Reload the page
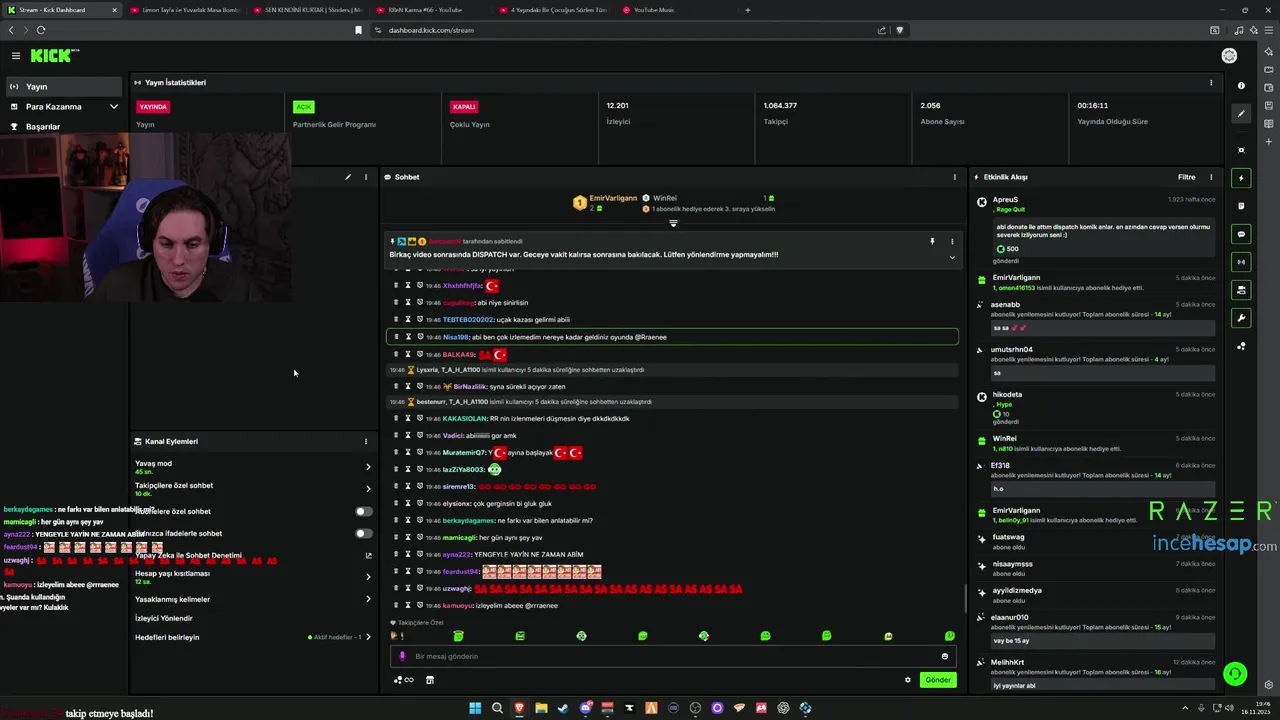This screenshot has height=720, width=1280. (40, 30)
